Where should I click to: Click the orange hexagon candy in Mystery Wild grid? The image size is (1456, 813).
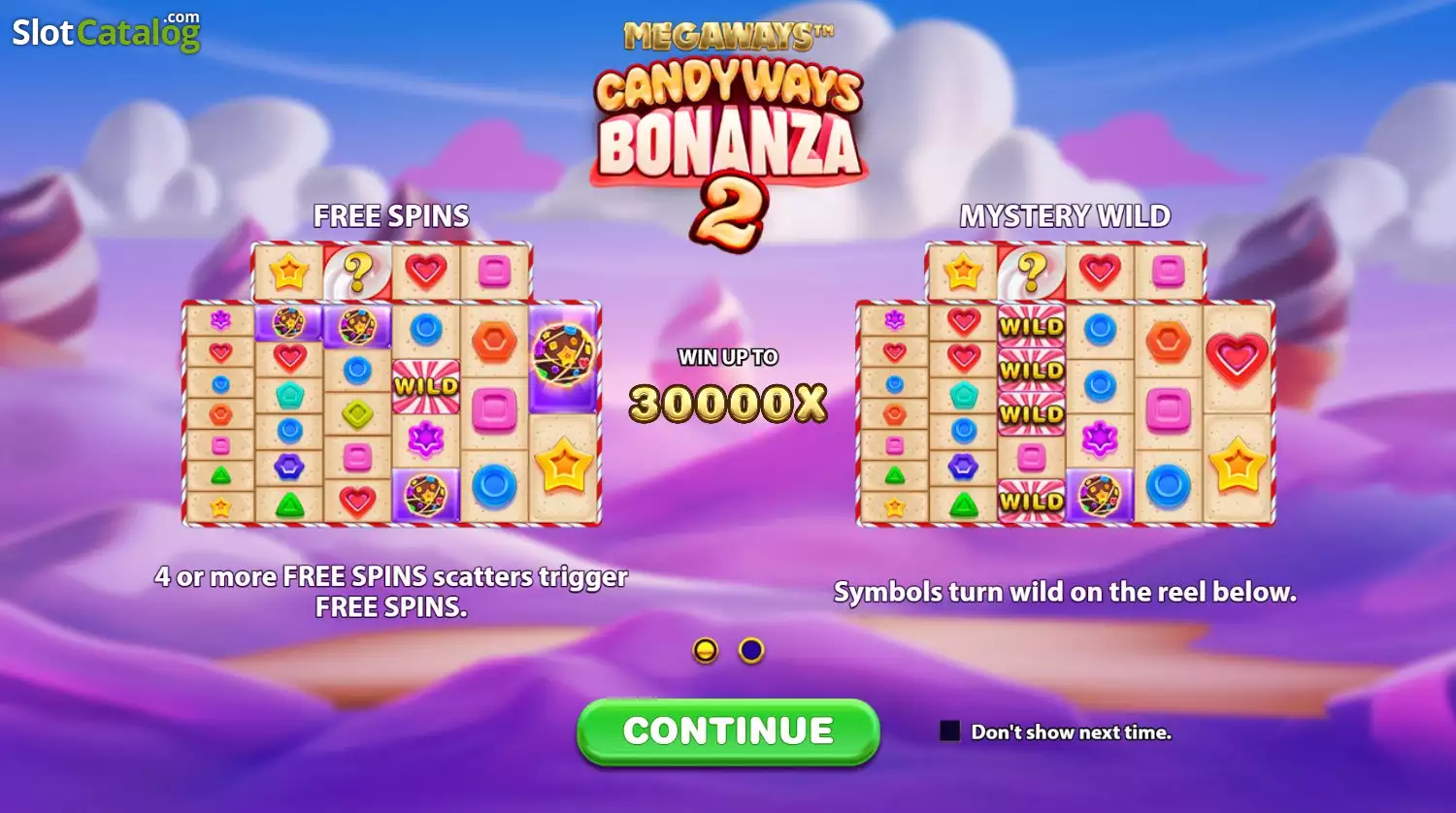(1168, 341)
